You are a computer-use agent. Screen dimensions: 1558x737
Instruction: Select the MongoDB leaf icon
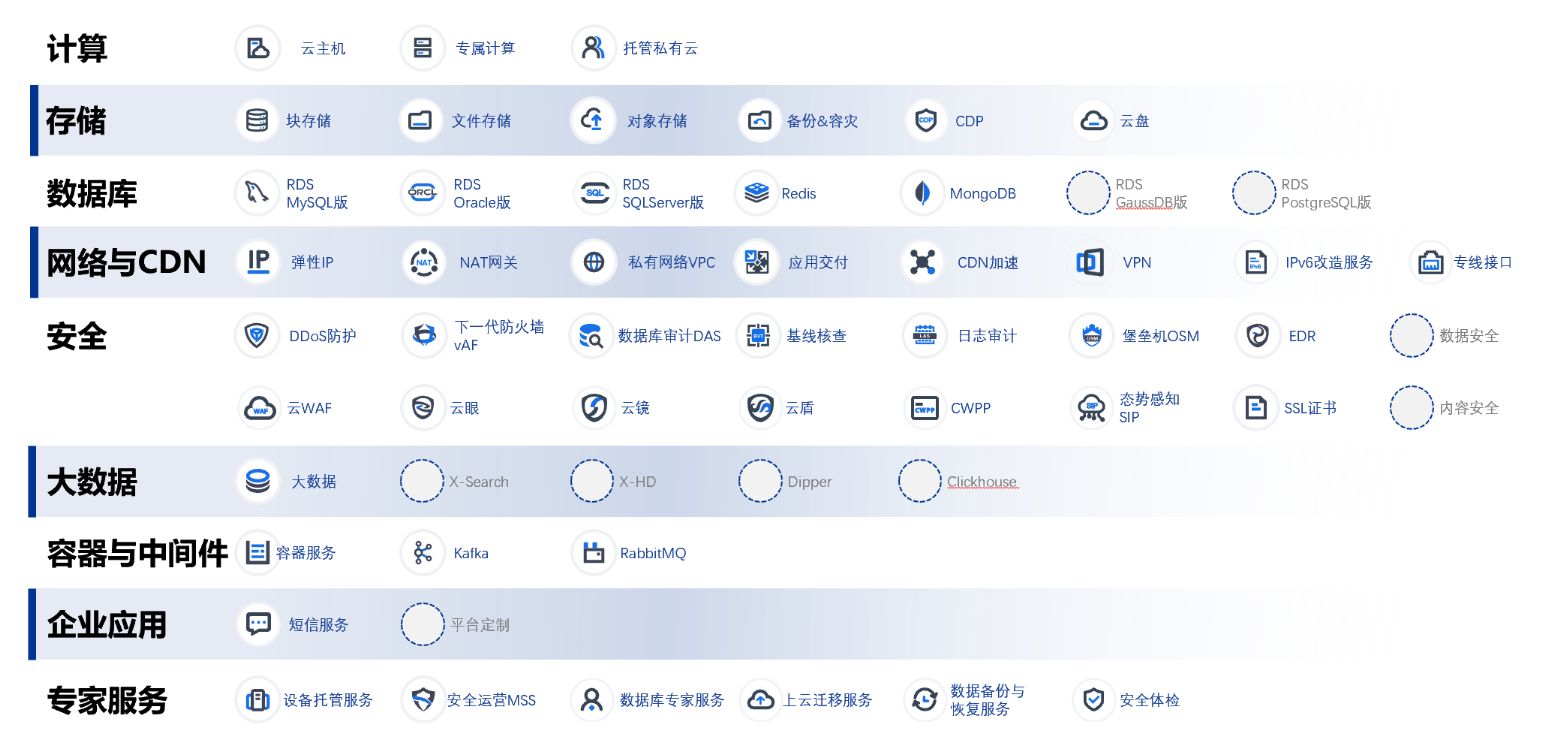[923, 193]
